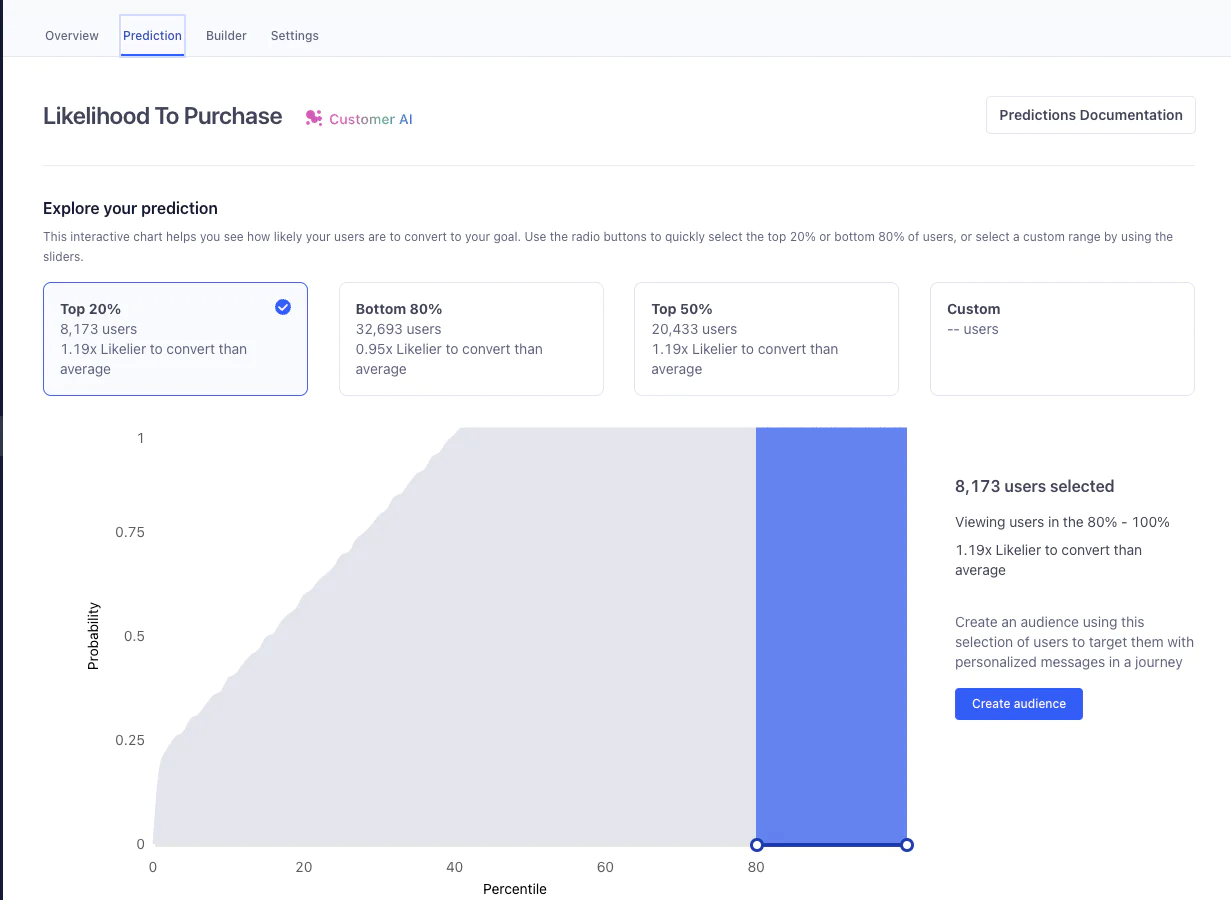
Task: Go to the Settings tab
Action: coord(295,36)
